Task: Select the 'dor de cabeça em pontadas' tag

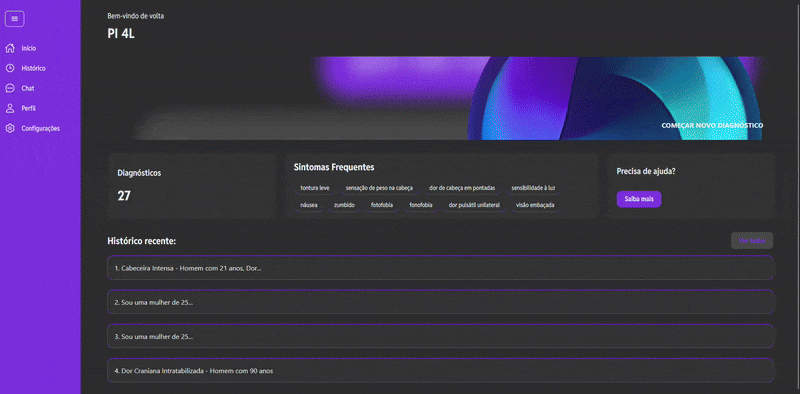Action: [x=462, y=188]
